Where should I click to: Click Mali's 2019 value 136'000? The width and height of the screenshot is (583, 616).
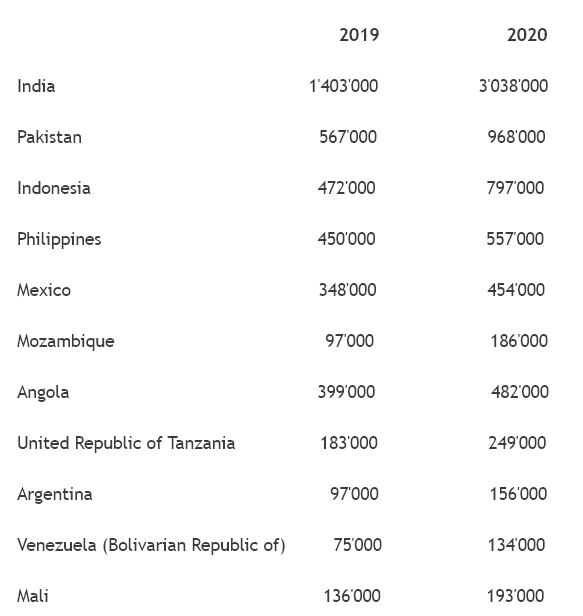coord(352,596)
